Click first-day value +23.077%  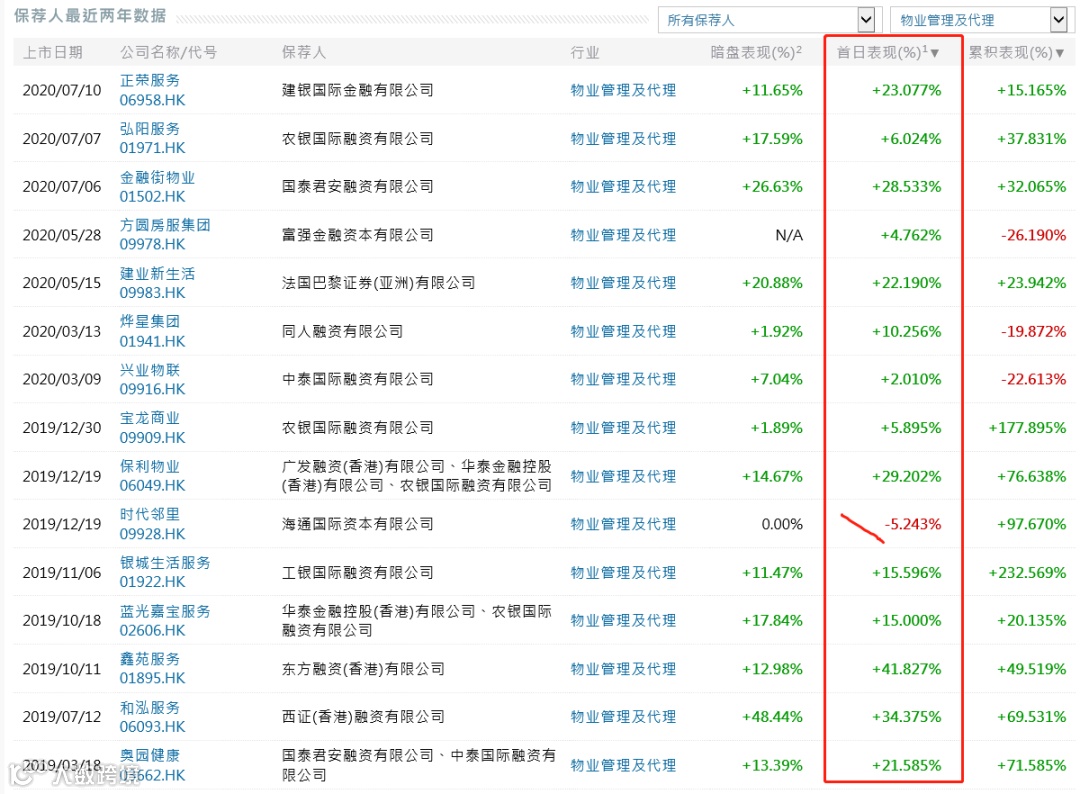click(x=906, y=90)
